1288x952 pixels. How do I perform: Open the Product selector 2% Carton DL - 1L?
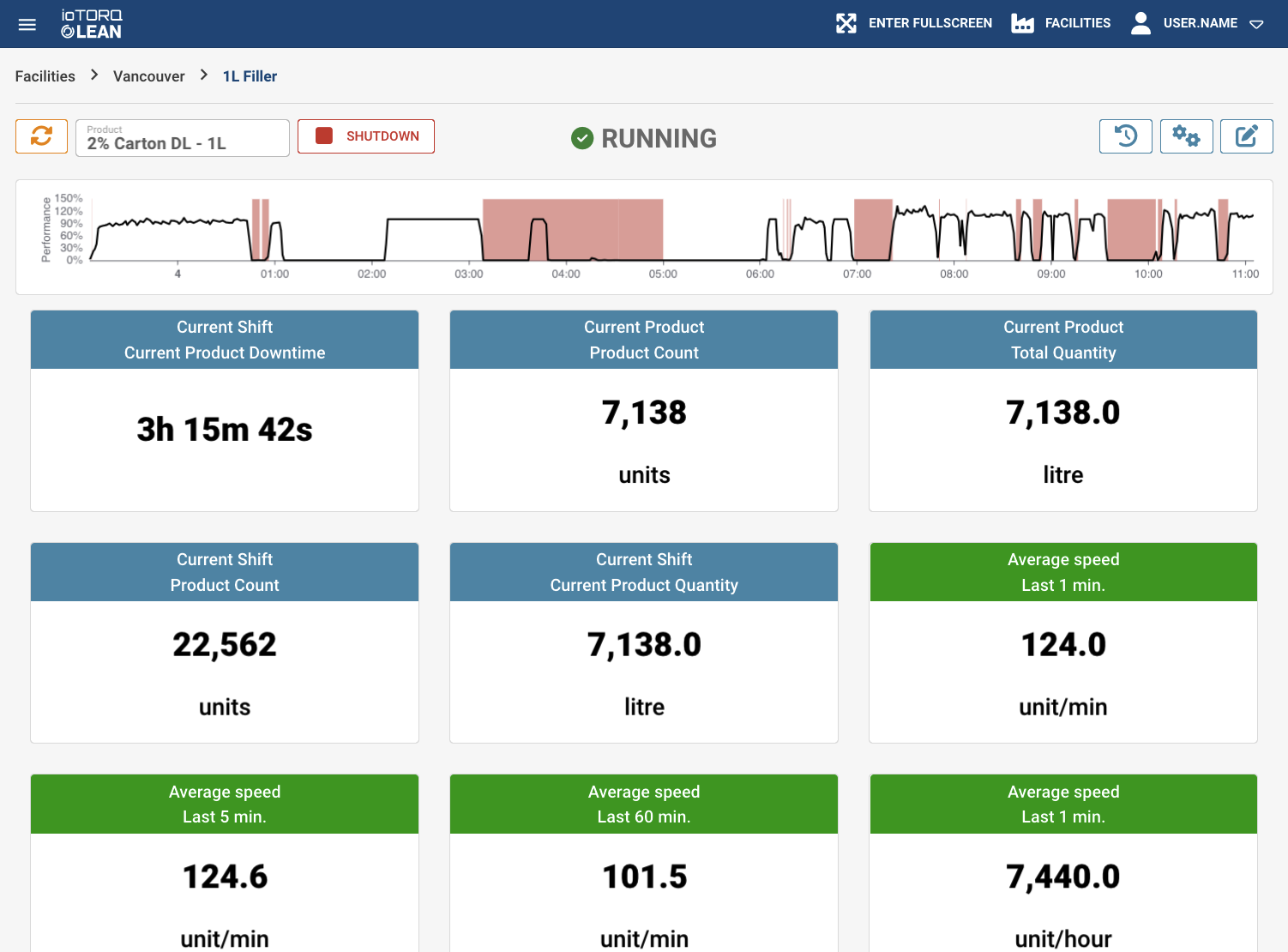(x=183, y=138)
